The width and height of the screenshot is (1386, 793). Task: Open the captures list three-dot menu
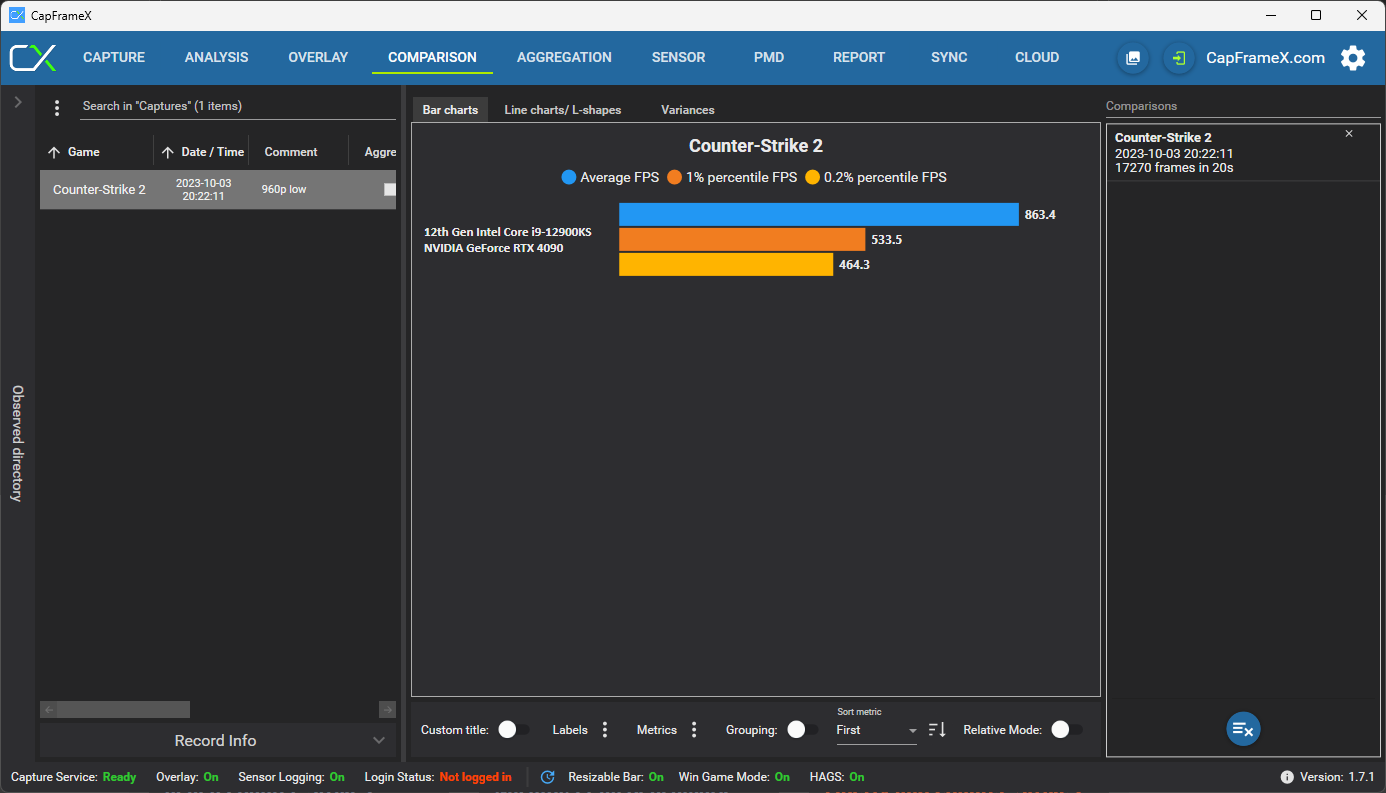pyautogui.click(x=57, y=107)
